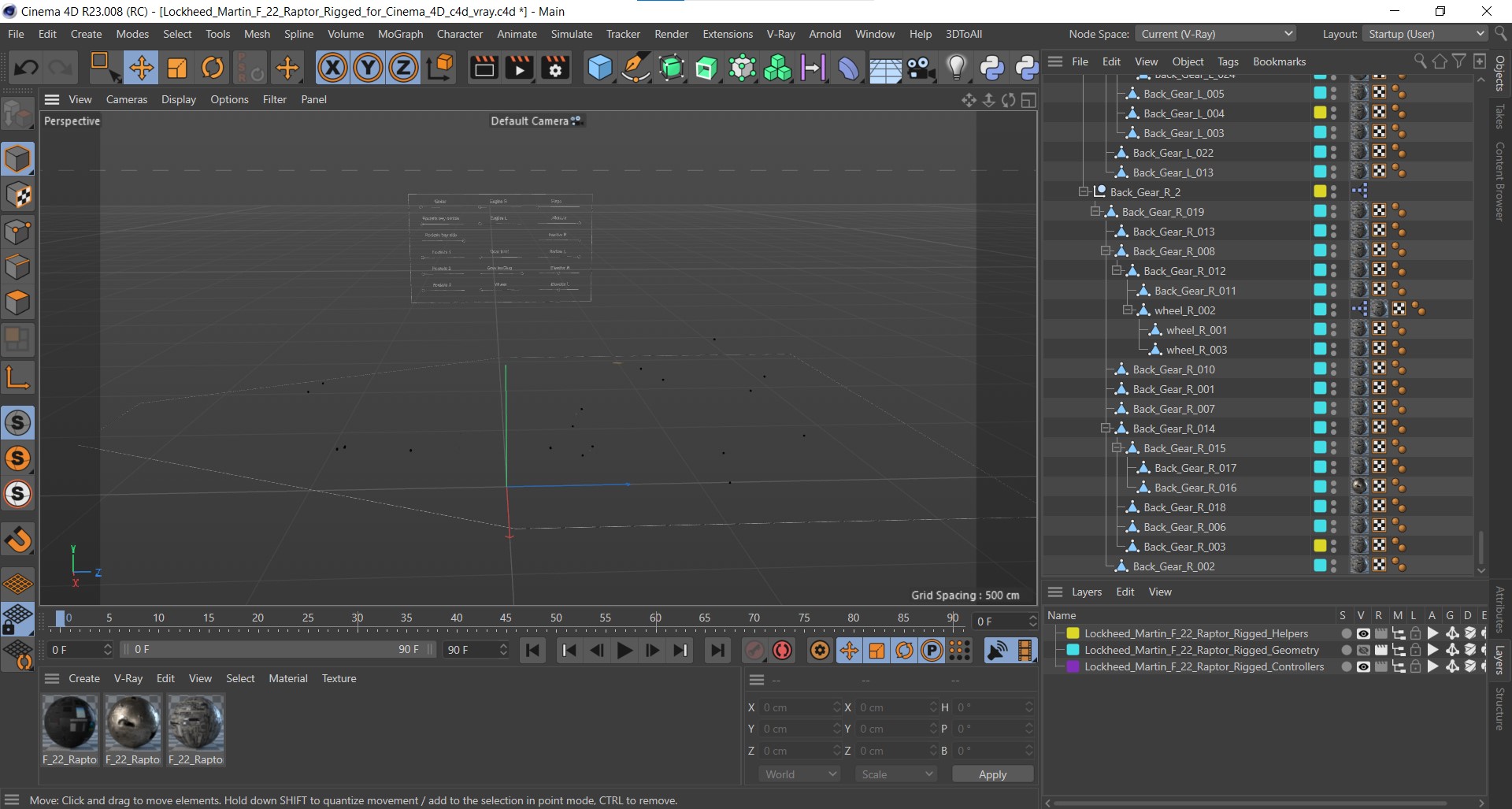Click the X position input field
The height and width of the screenshot is (809, 1512).
point(800,707)
